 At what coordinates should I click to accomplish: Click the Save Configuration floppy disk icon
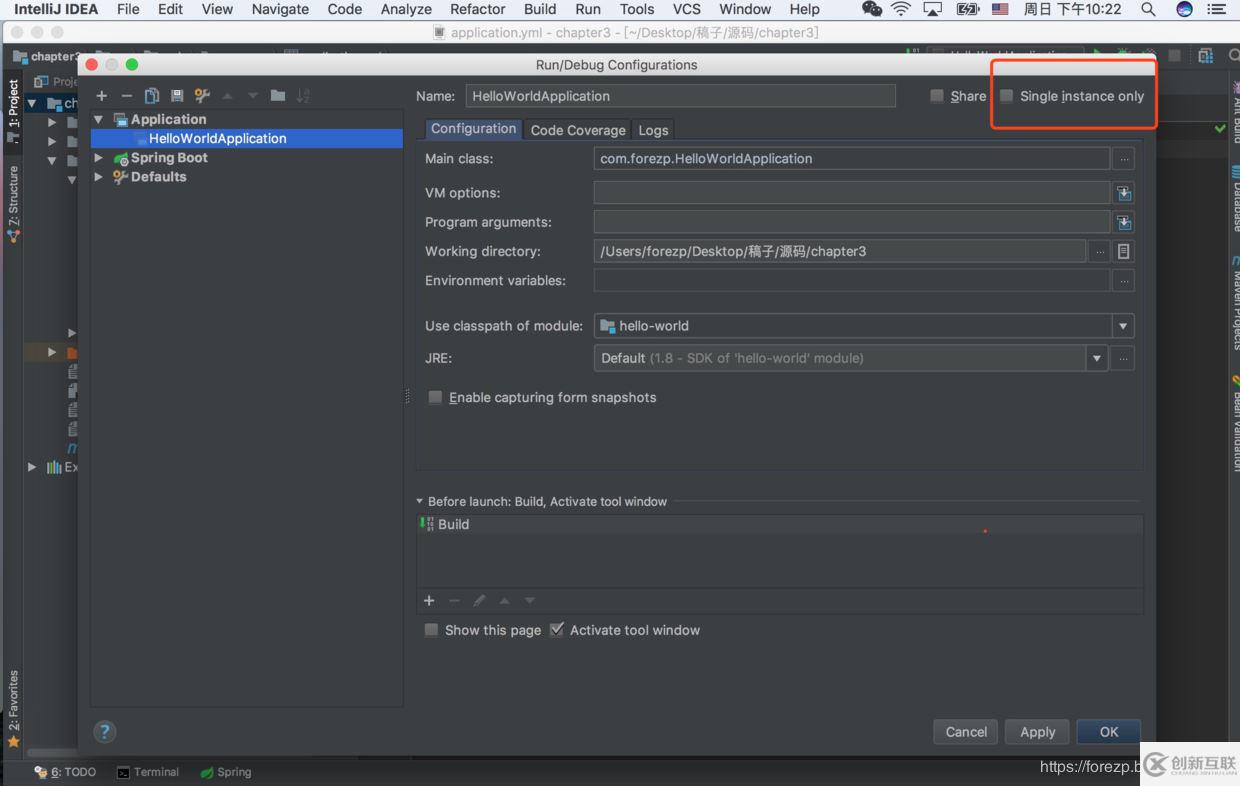177,96
